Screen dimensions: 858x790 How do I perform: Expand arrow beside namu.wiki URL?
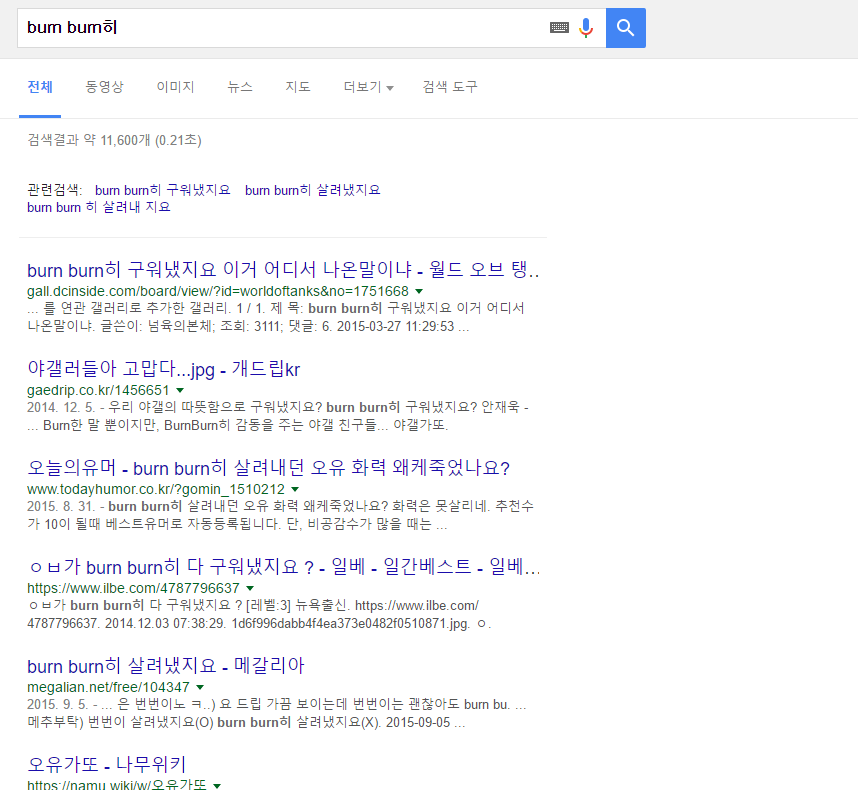coord(217,786)
